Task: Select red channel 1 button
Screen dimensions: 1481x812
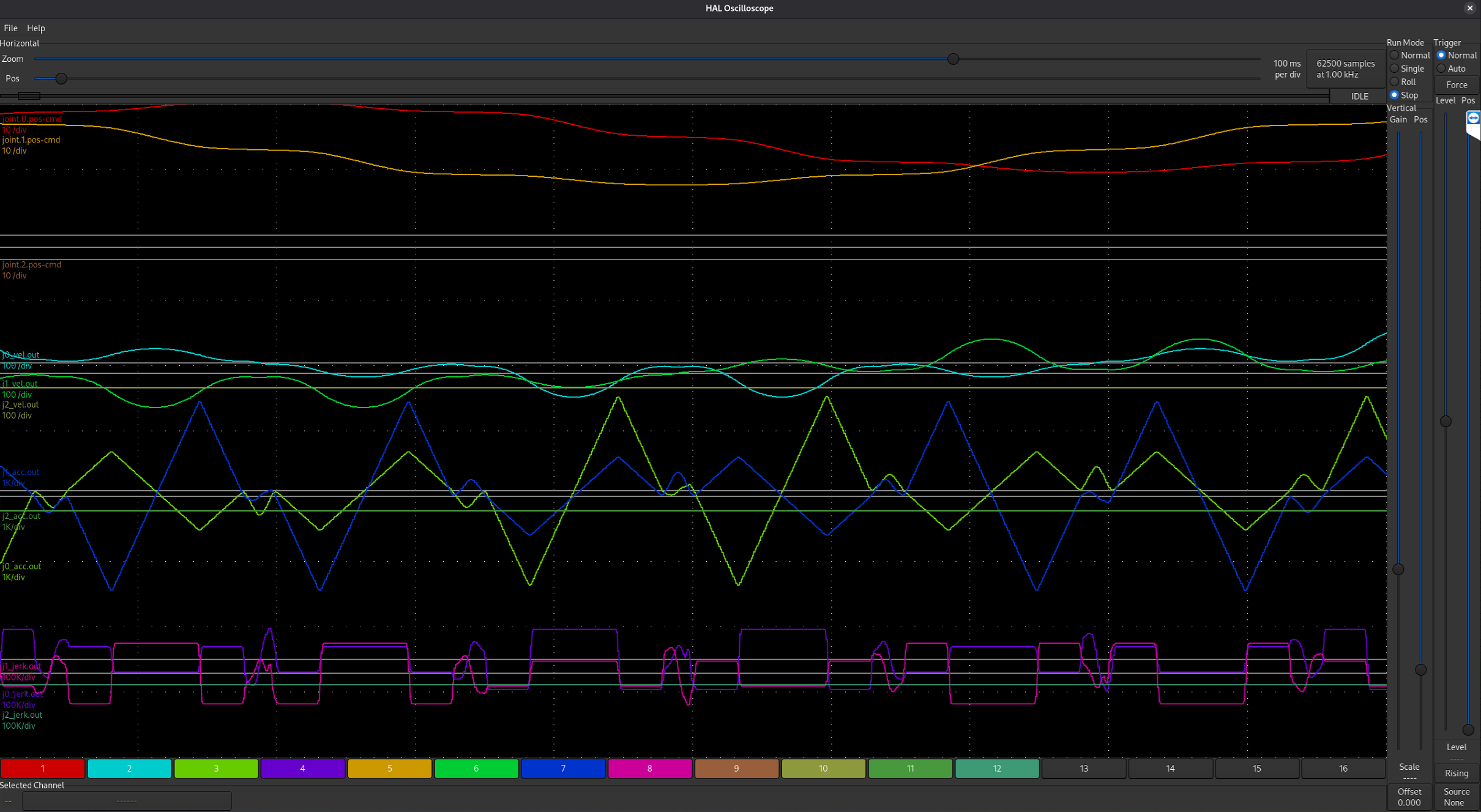Action: coord(42,768)
